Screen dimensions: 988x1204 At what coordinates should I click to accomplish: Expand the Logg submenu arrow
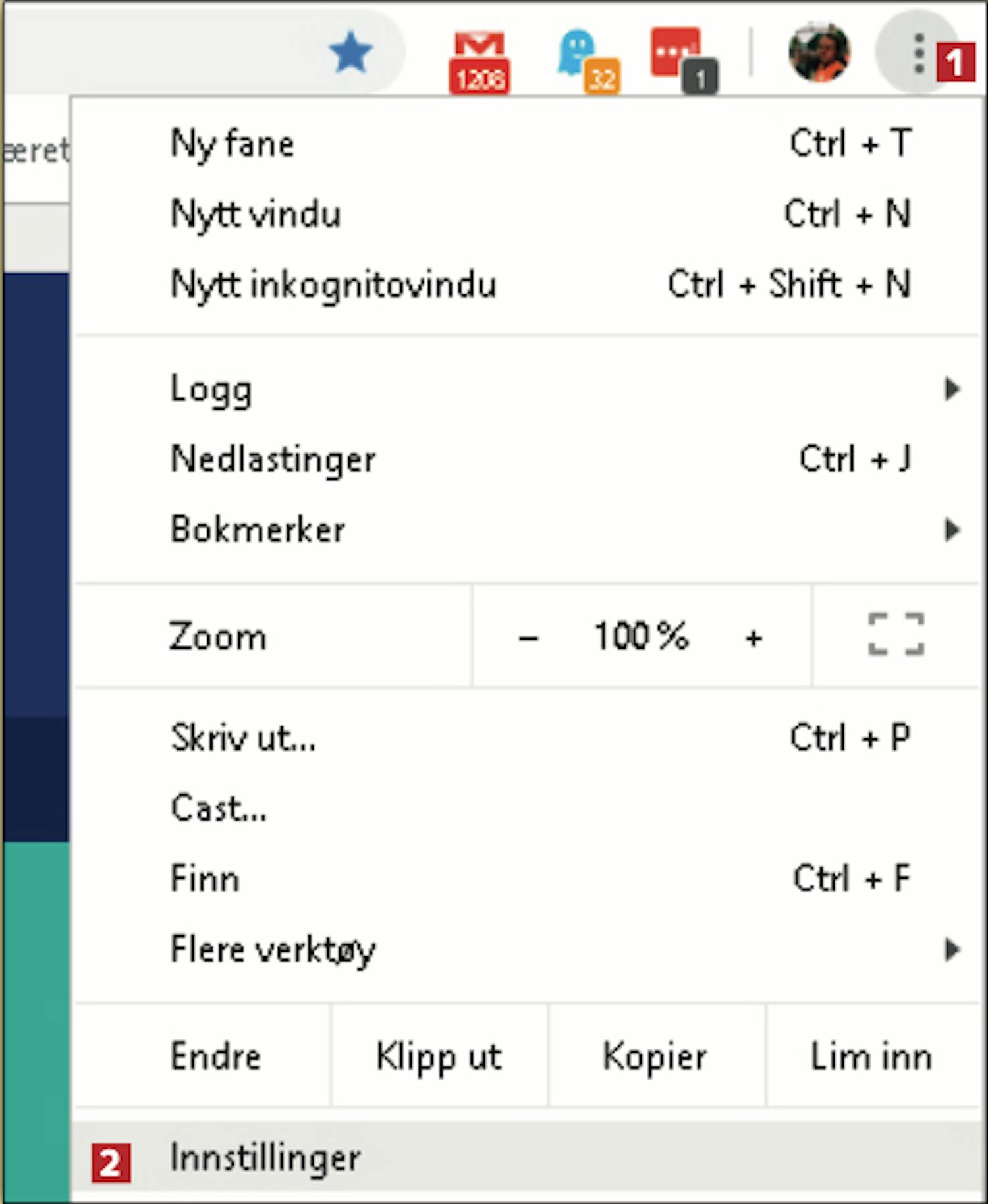951,389
